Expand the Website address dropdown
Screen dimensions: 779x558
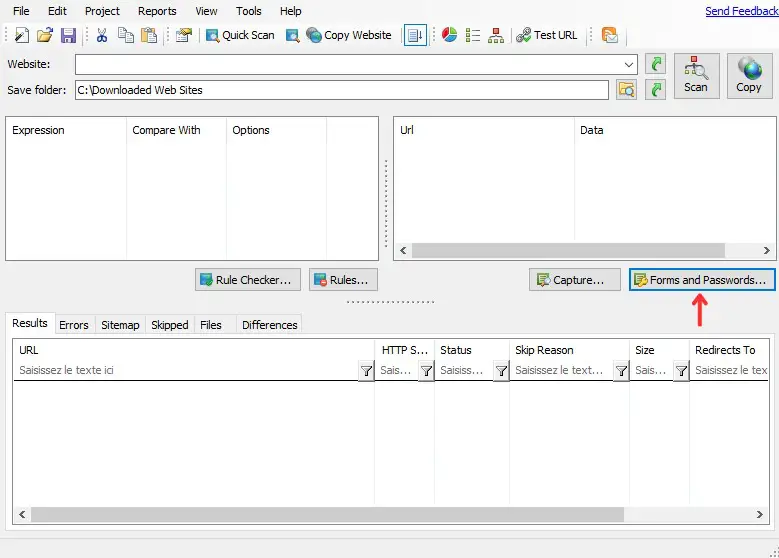pos(628,65)
